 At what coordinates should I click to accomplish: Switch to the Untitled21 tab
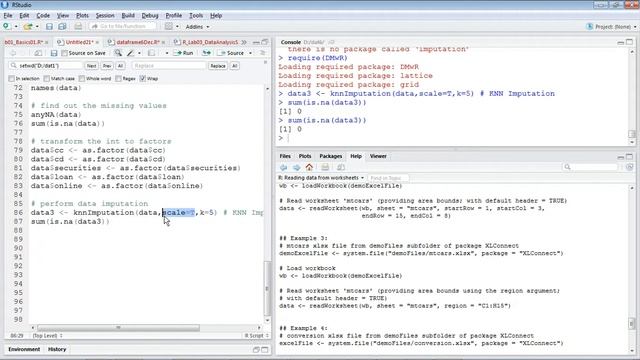coord(79,42)
